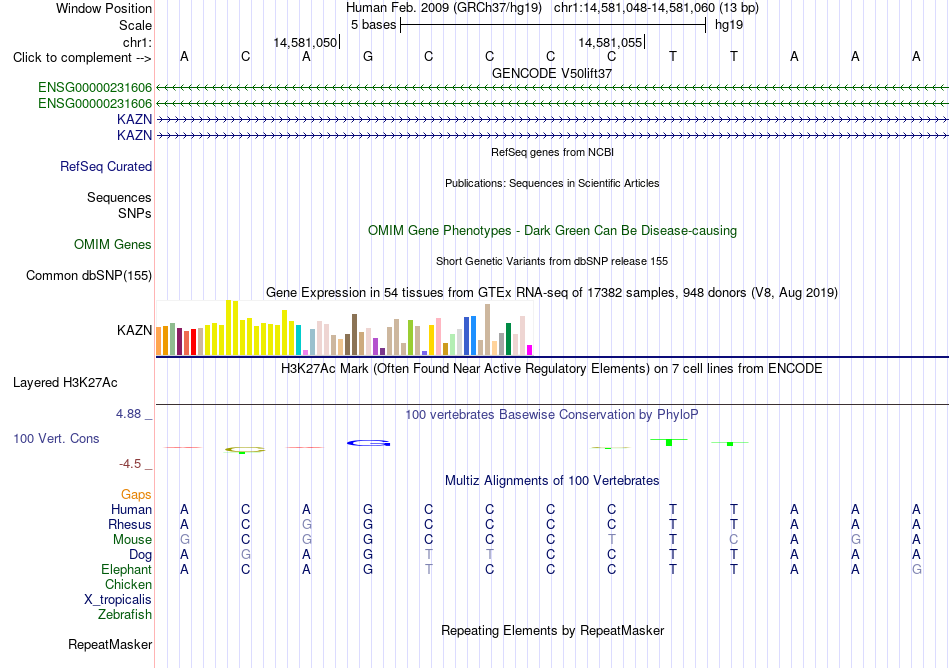950x668 pixels.
Task: Click the bright magenta bar in GTEx chart
Action: [x=530, y=350]
